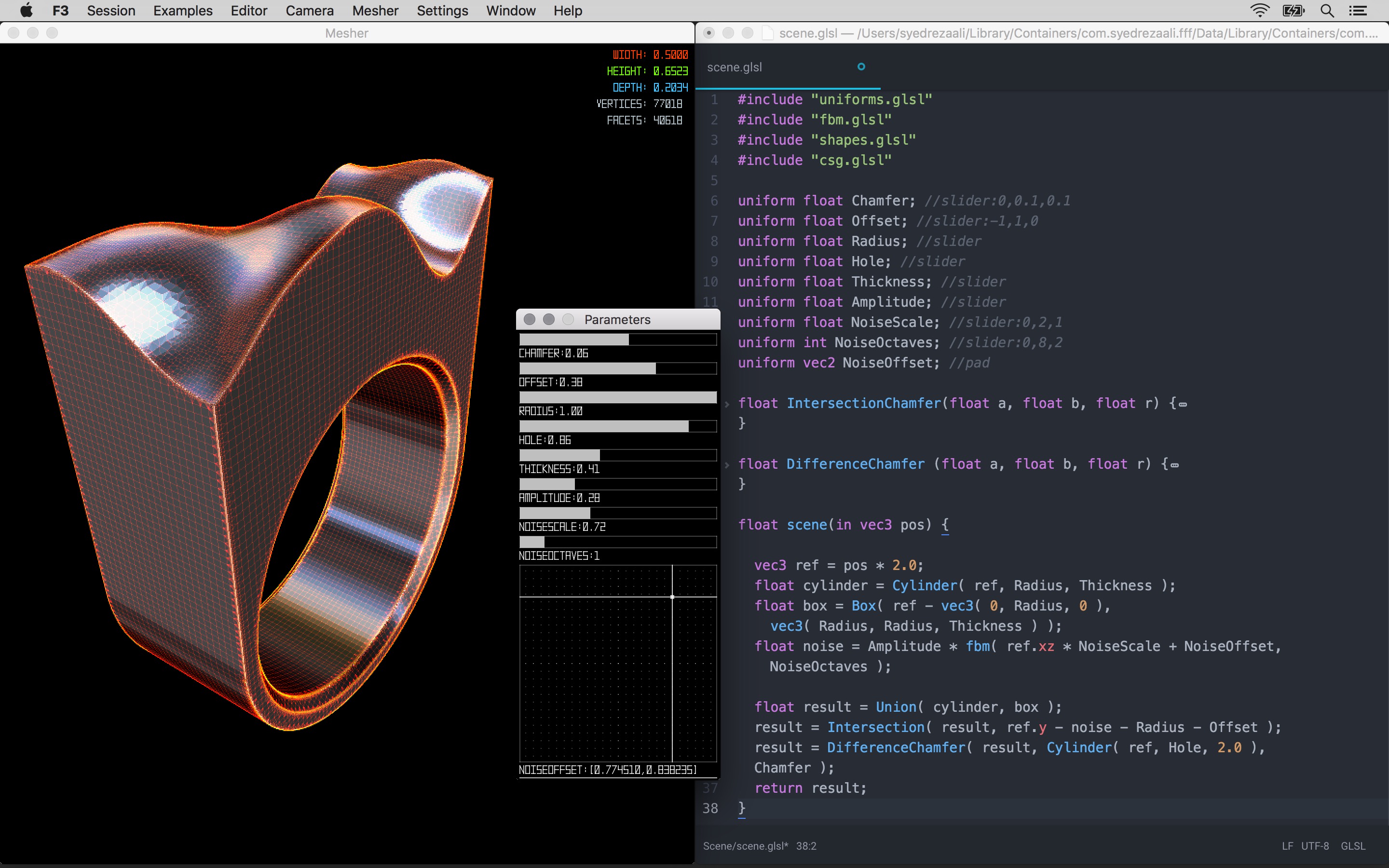Unfold the collapsed IntersectionChamfer body marker
Image resolution: width=1389 pixels, height=868 pixels.
(1183, 405)
